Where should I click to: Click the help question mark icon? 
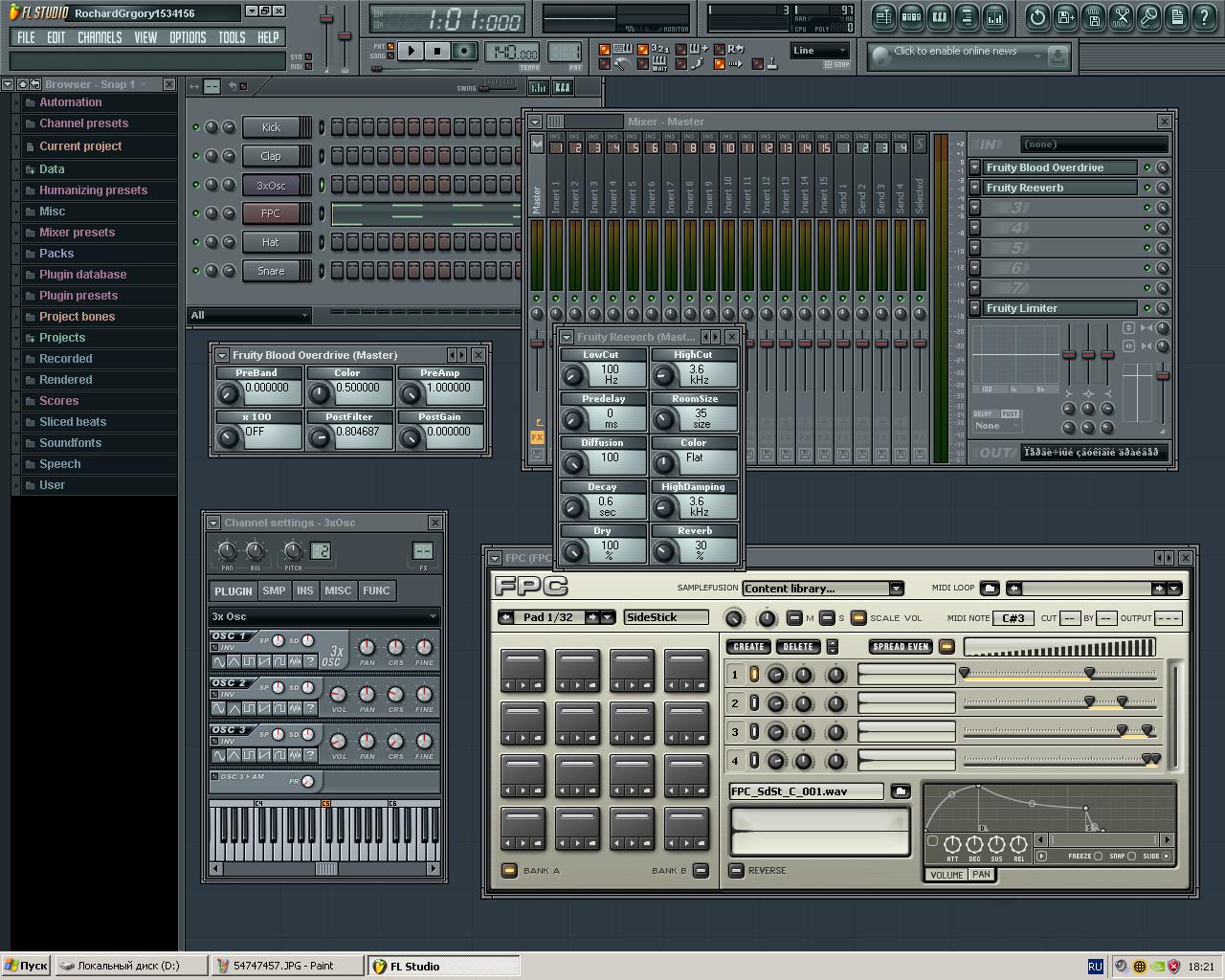1203,17
